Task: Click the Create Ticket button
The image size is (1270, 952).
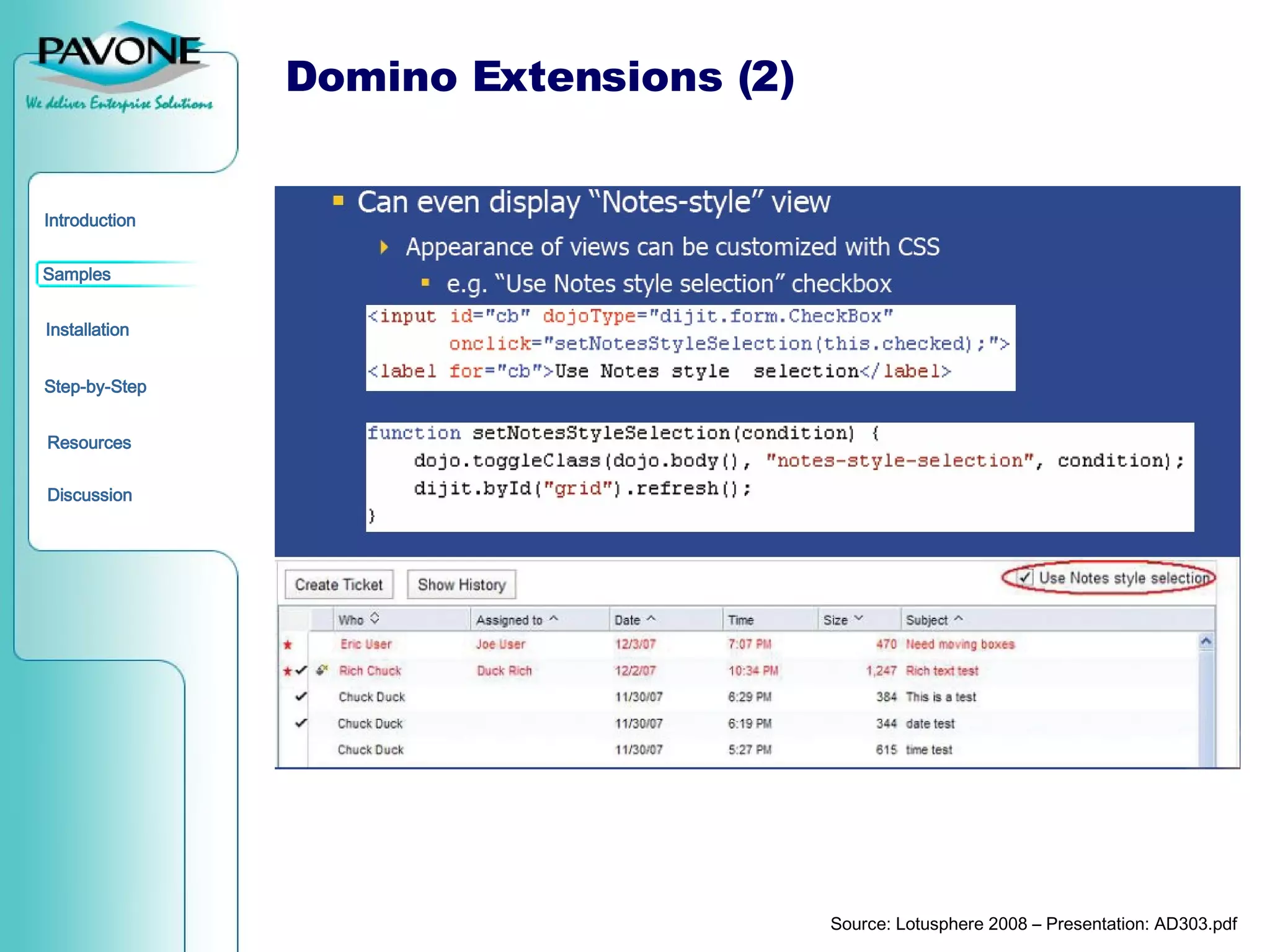Action: pyautogui.click(x=339, y=584)
